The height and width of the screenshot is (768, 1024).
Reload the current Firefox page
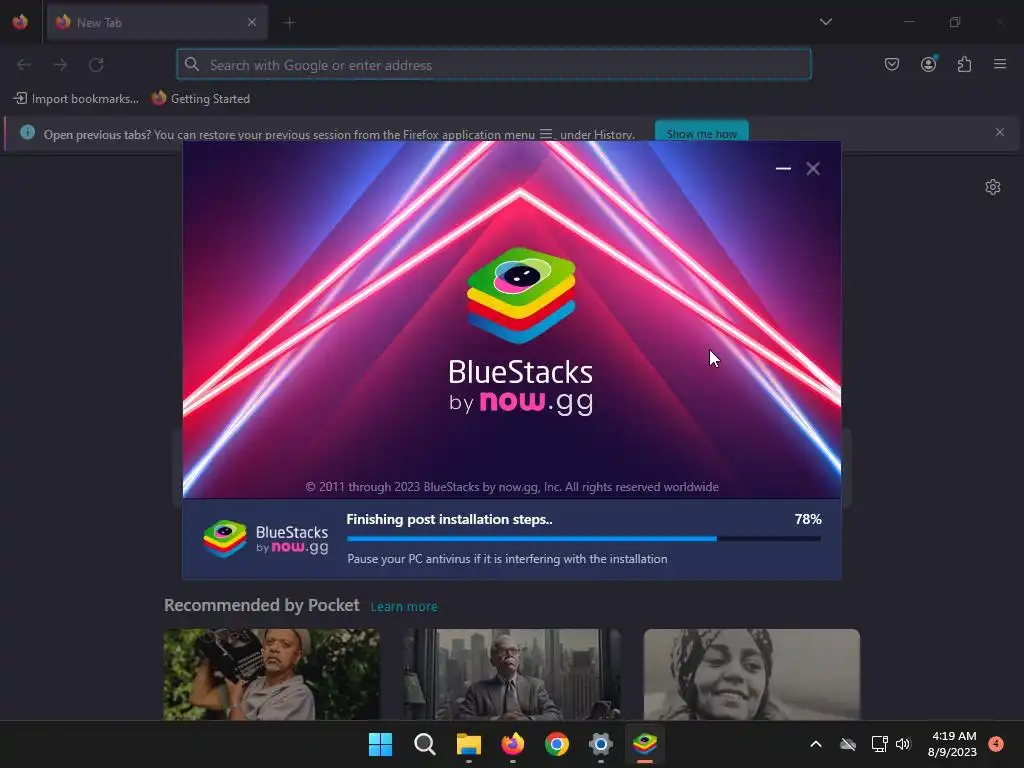[96, 65]
